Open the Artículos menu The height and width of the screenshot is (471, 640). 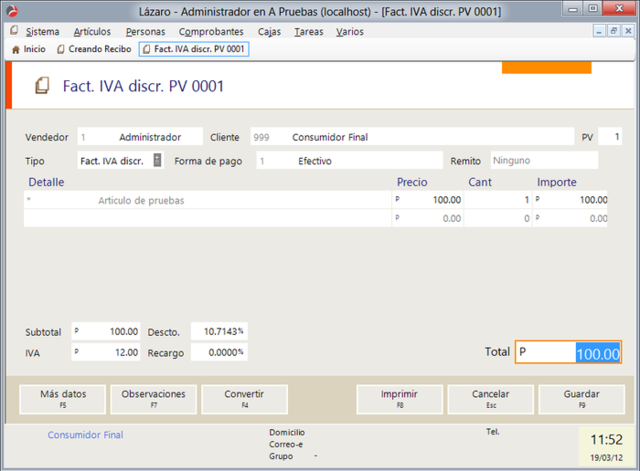click(x=92, y=31)
